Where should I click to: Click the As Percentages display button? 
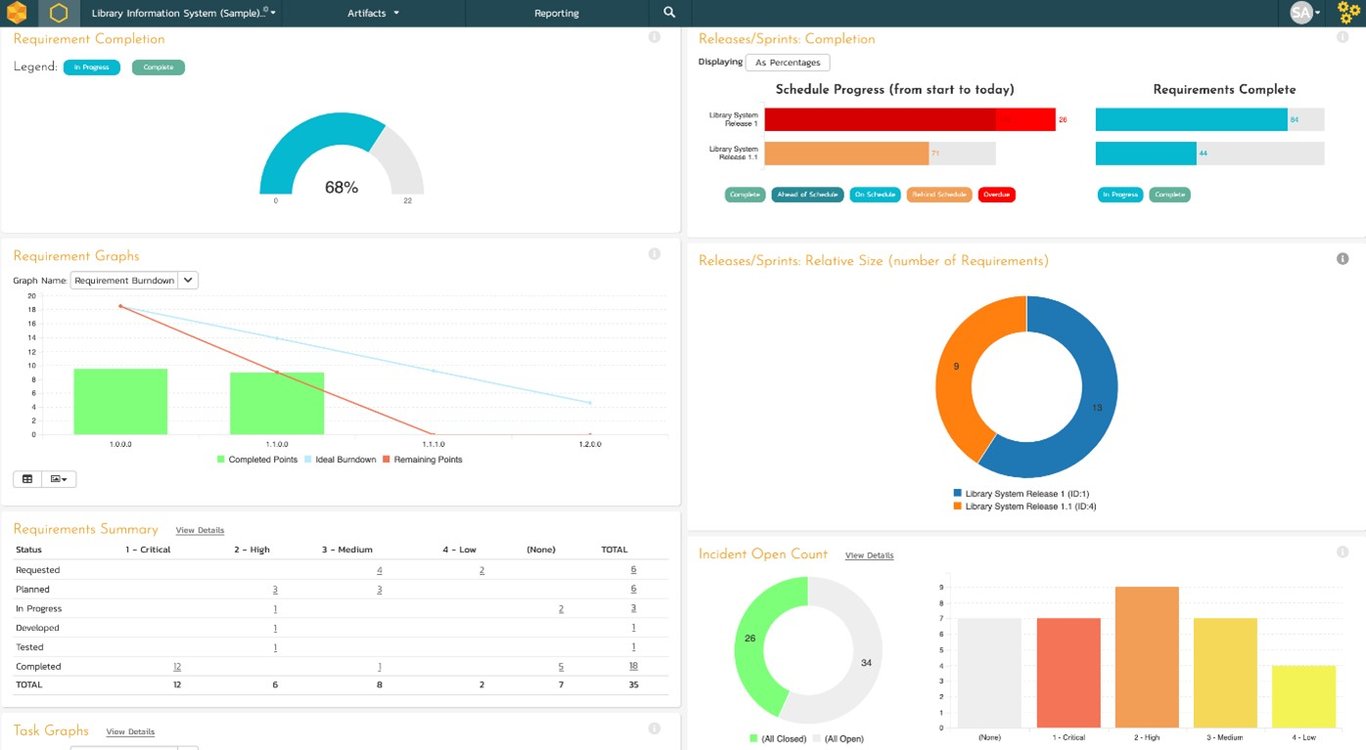(788, 62)
